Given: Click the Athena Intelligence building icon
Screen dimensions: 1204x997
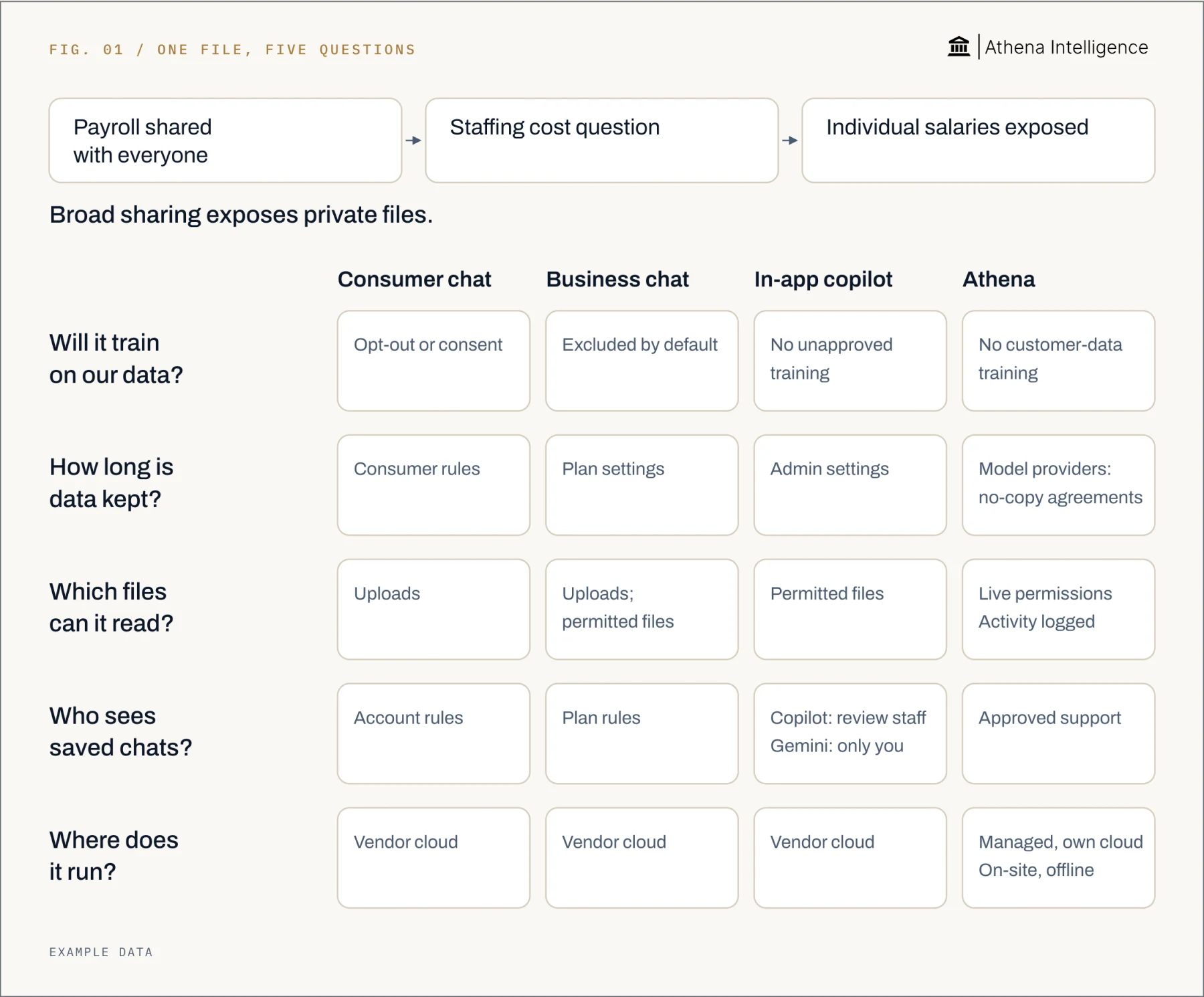Looking at the screenshot, I should [959, 47].
